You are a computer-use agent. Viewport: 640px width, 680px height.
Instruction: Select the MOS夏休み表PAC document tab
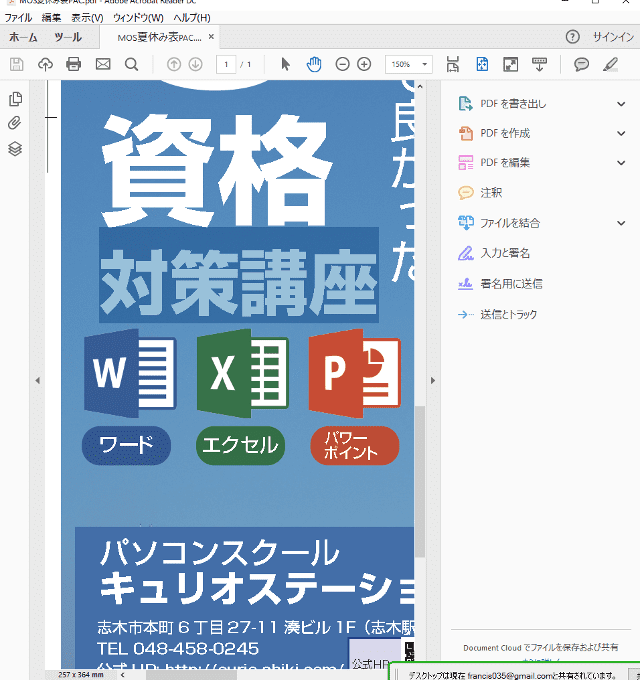159,37
